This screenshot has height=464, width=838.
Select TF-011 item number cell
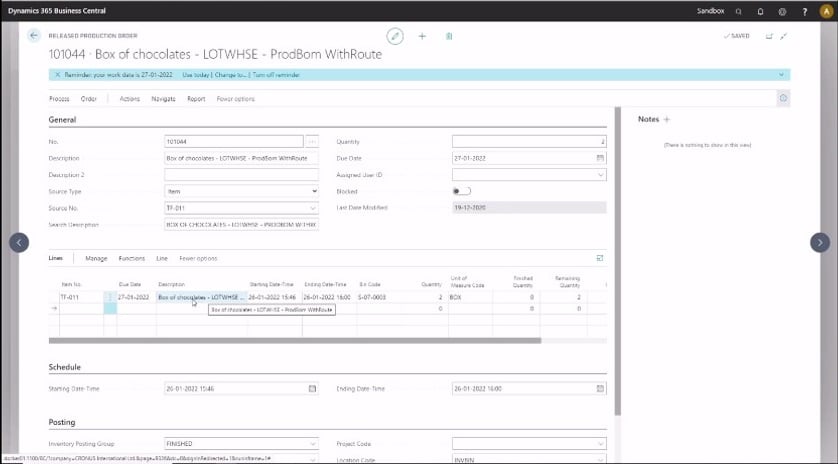(x=81, y=297)
